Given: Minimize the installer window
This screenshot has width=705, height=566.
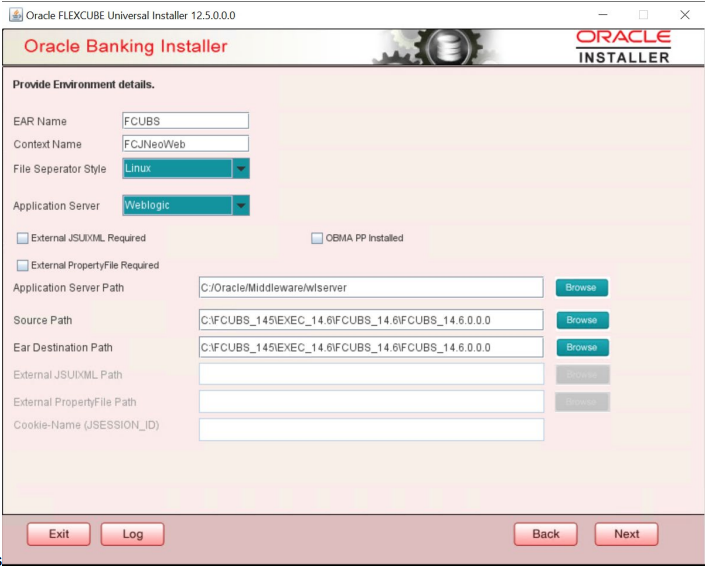Looking at the screenshot, I should coord(603,15).
